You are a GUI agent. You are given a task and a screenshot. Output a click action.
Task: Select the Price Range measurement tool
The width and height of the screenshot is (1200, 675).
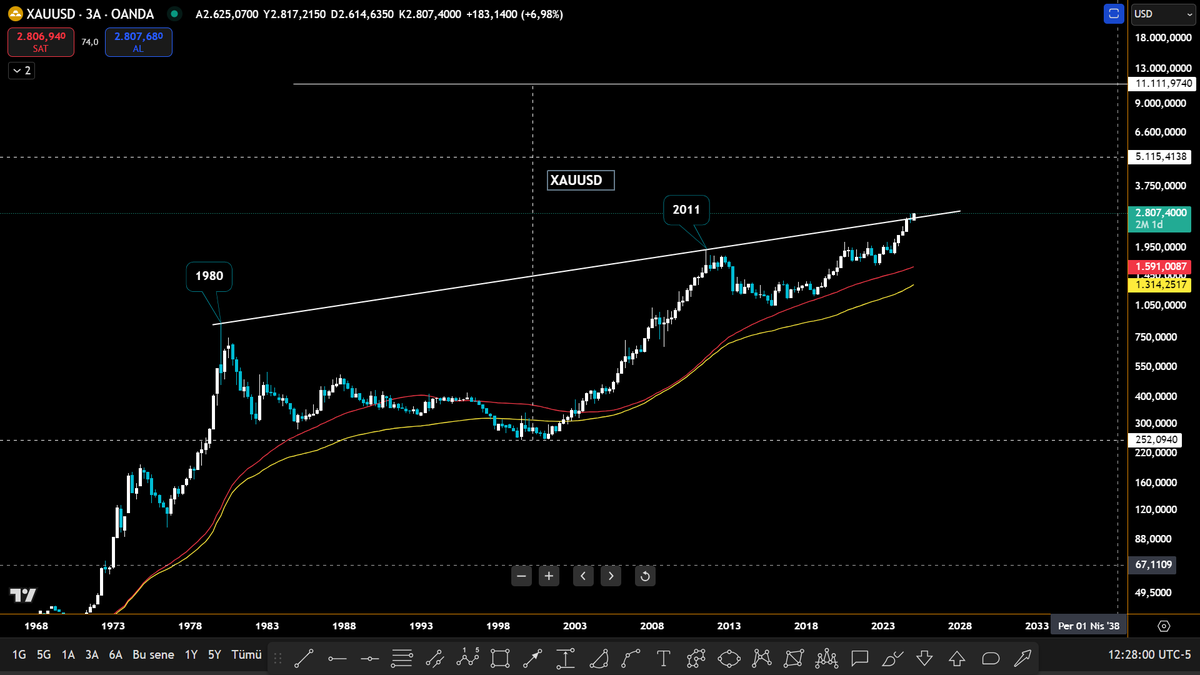tap(565, 659)
